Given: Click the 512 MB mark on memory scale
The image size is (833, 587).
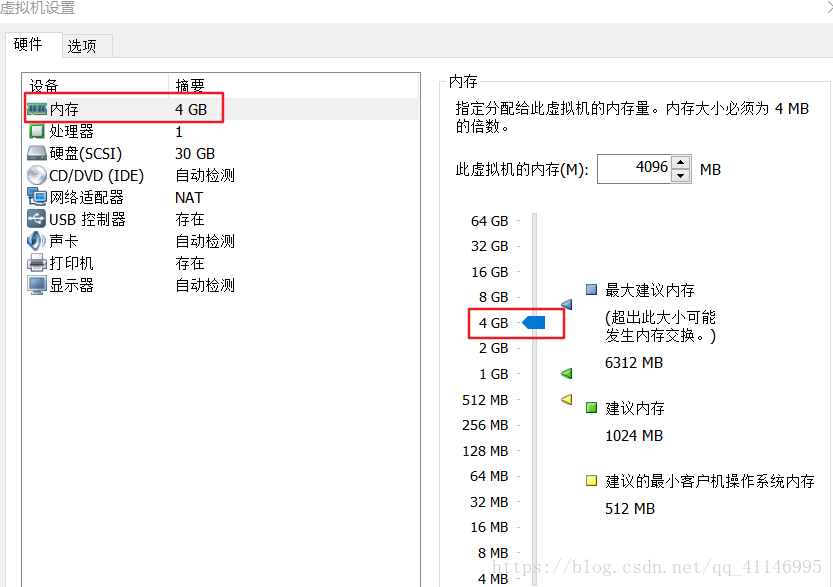Looking at the screenshot, I should pyautogui.click(x=485, y=400).
